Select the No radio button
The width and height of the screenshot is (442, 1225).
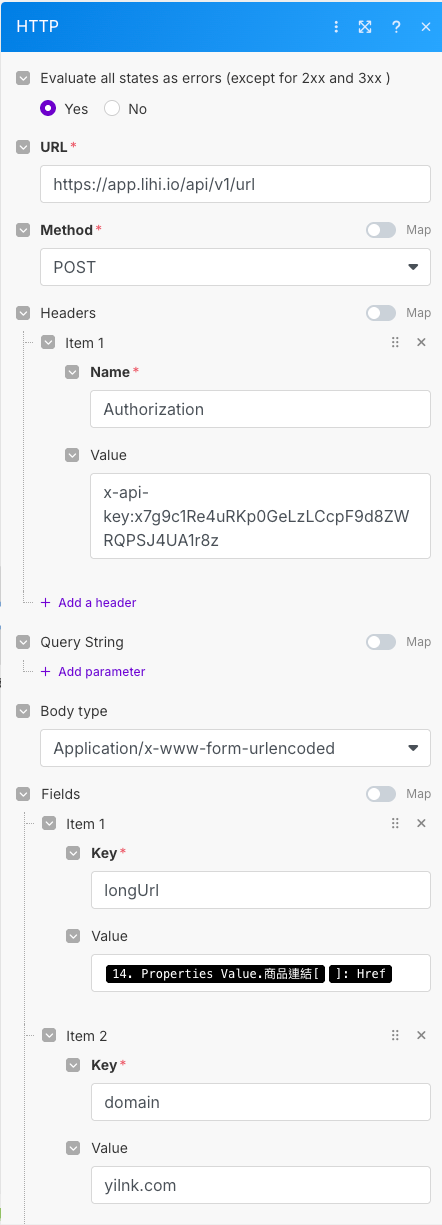point(112,108)
